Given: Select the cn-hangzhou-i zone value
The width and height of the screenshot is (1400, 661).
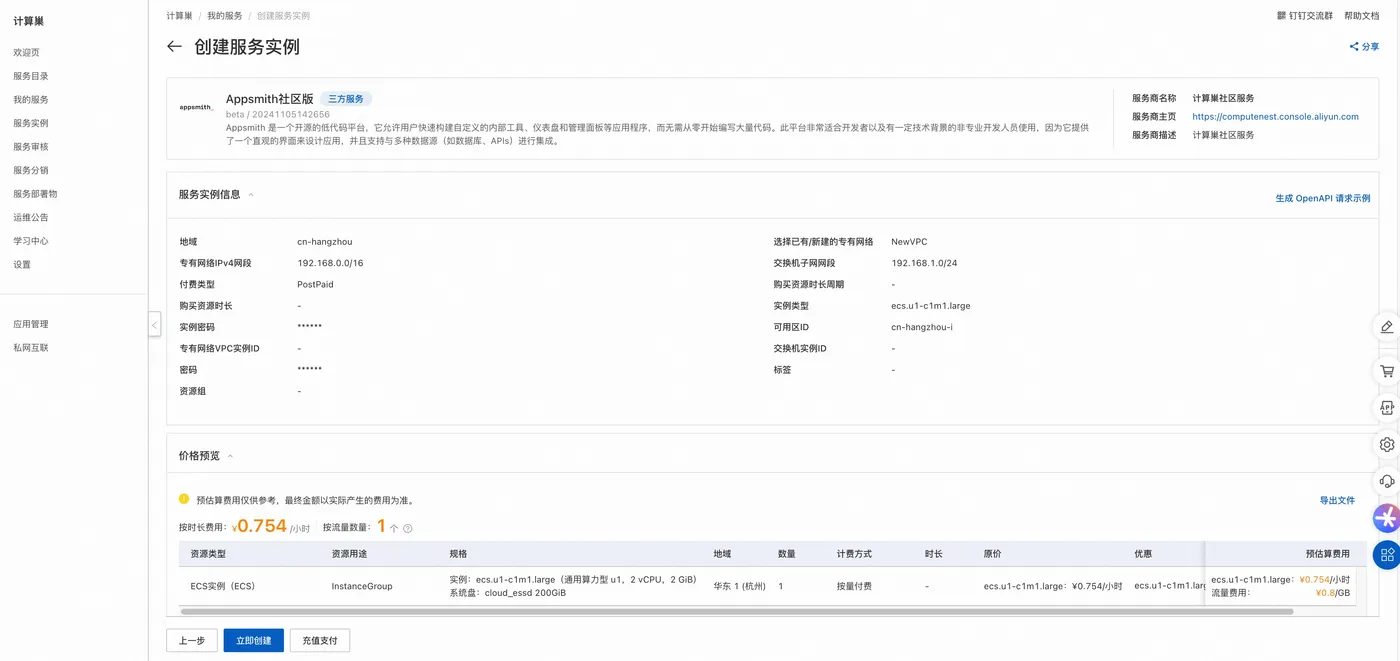Looking at the screenshot, I should pyautogui.click(x=922, y=327).
